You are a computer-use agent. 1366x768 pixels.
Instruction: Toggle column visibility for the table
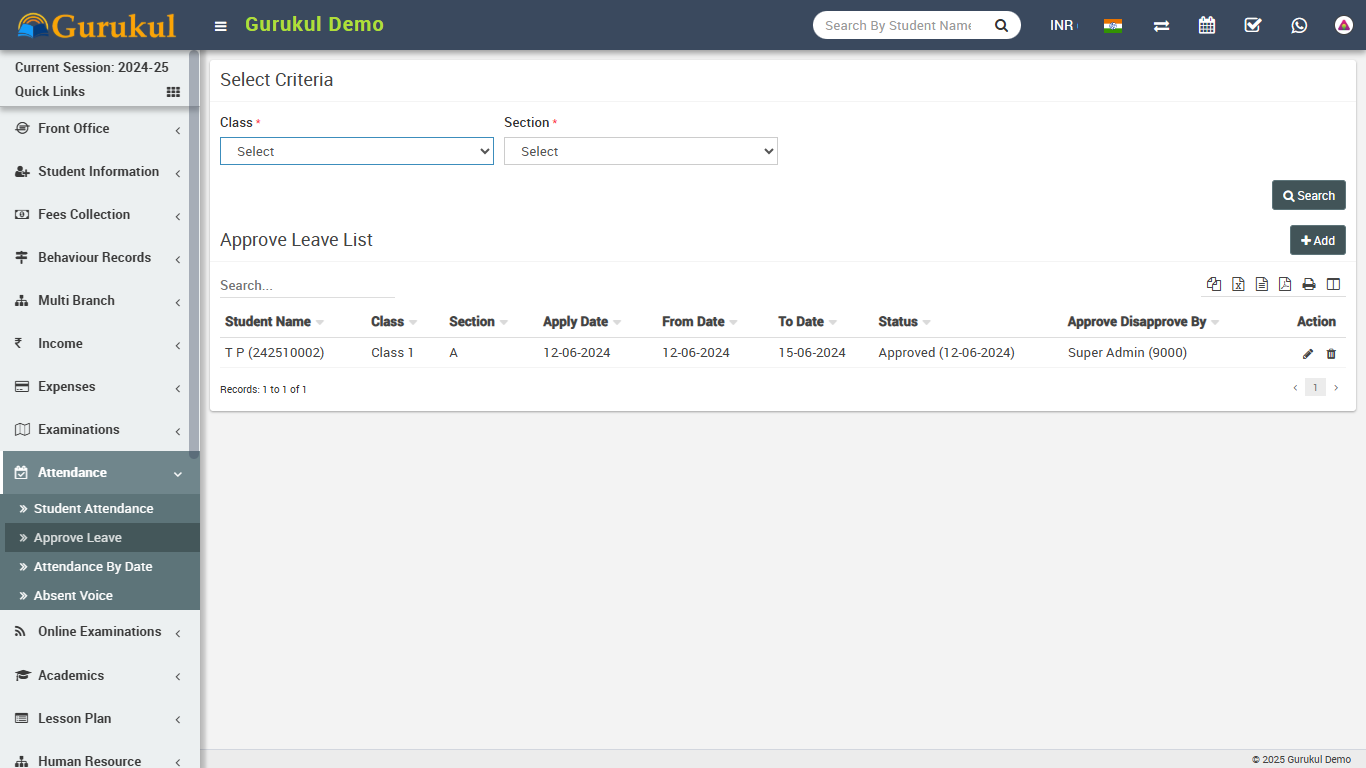click(1333, 284)
